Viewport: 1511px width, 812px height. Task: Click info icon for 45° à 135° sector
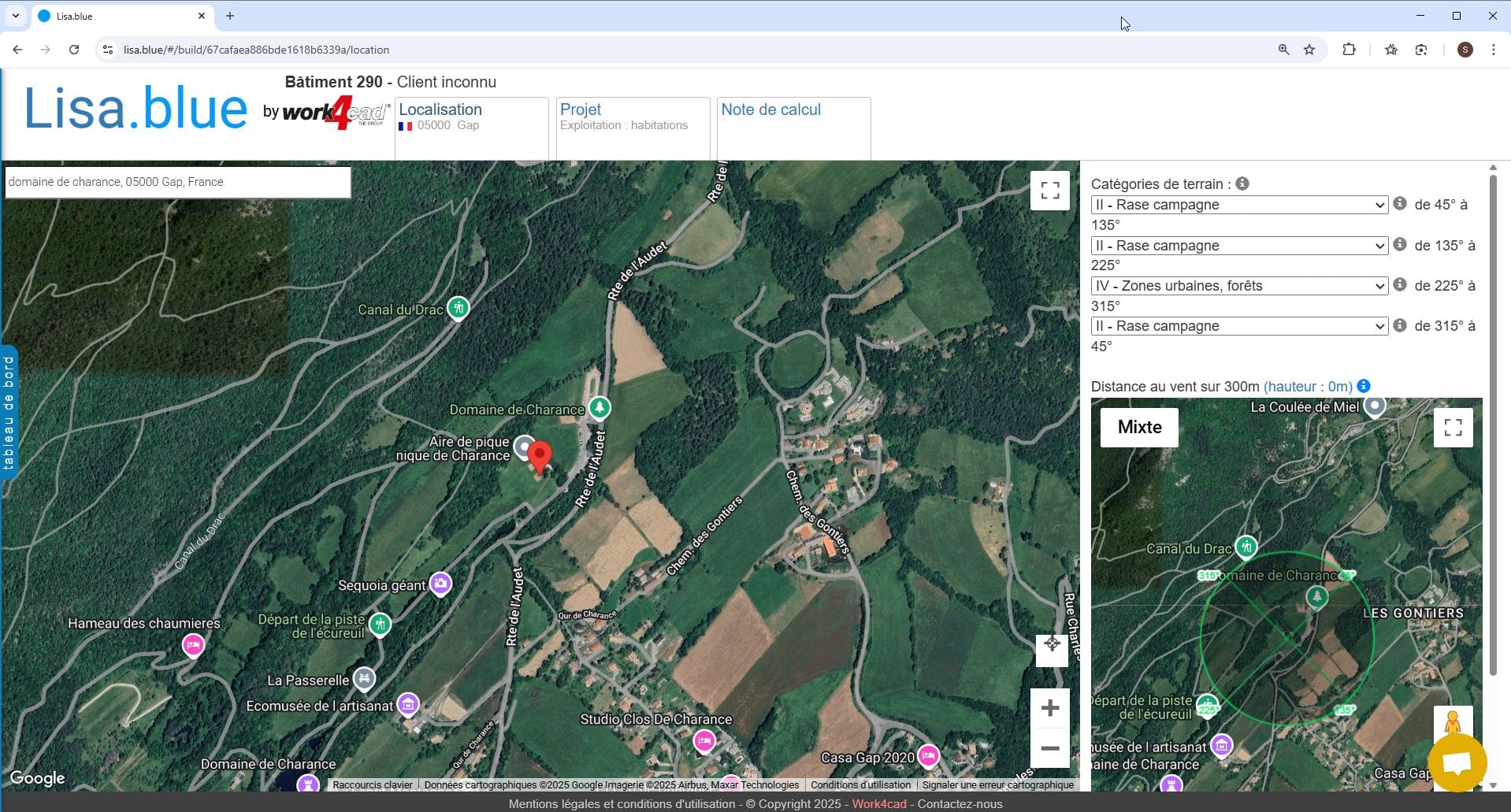point(1400,203)
